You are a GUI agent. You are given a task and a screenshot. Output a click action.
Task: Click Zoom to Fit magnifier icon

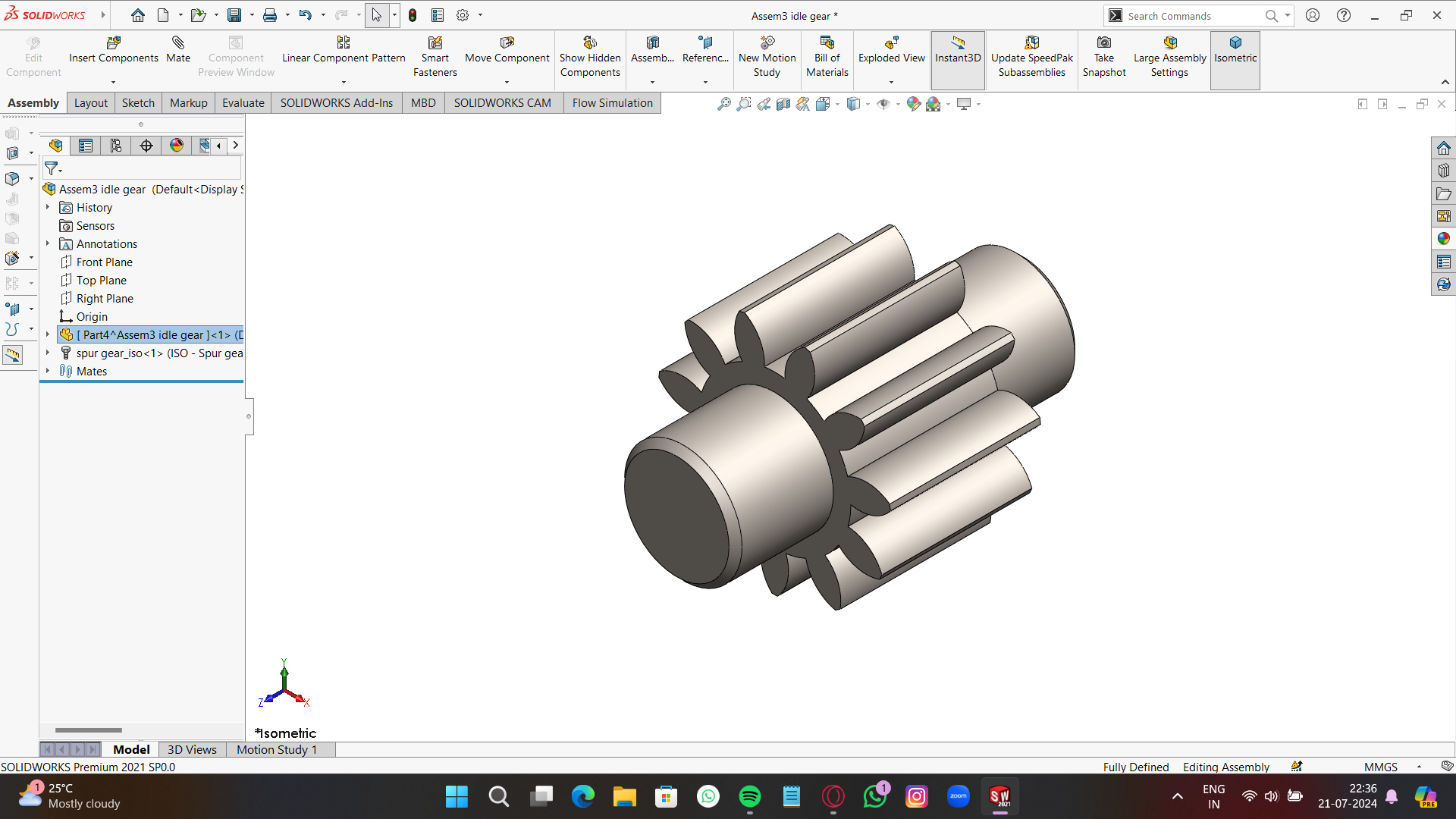(x=724, y=104)
